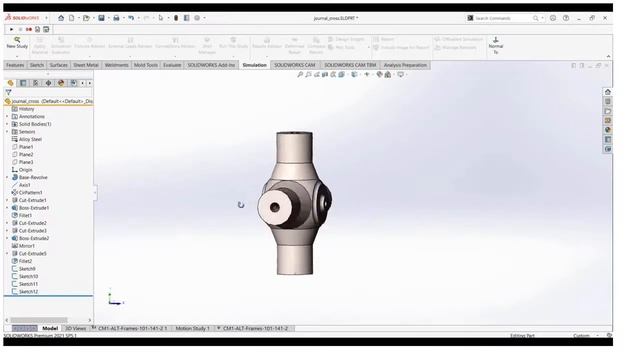This screenshot has width=640, height=360.
Task: Open the Motion Study 1 bottom tab
Action: pyautogui.click(x=192, y=328)
